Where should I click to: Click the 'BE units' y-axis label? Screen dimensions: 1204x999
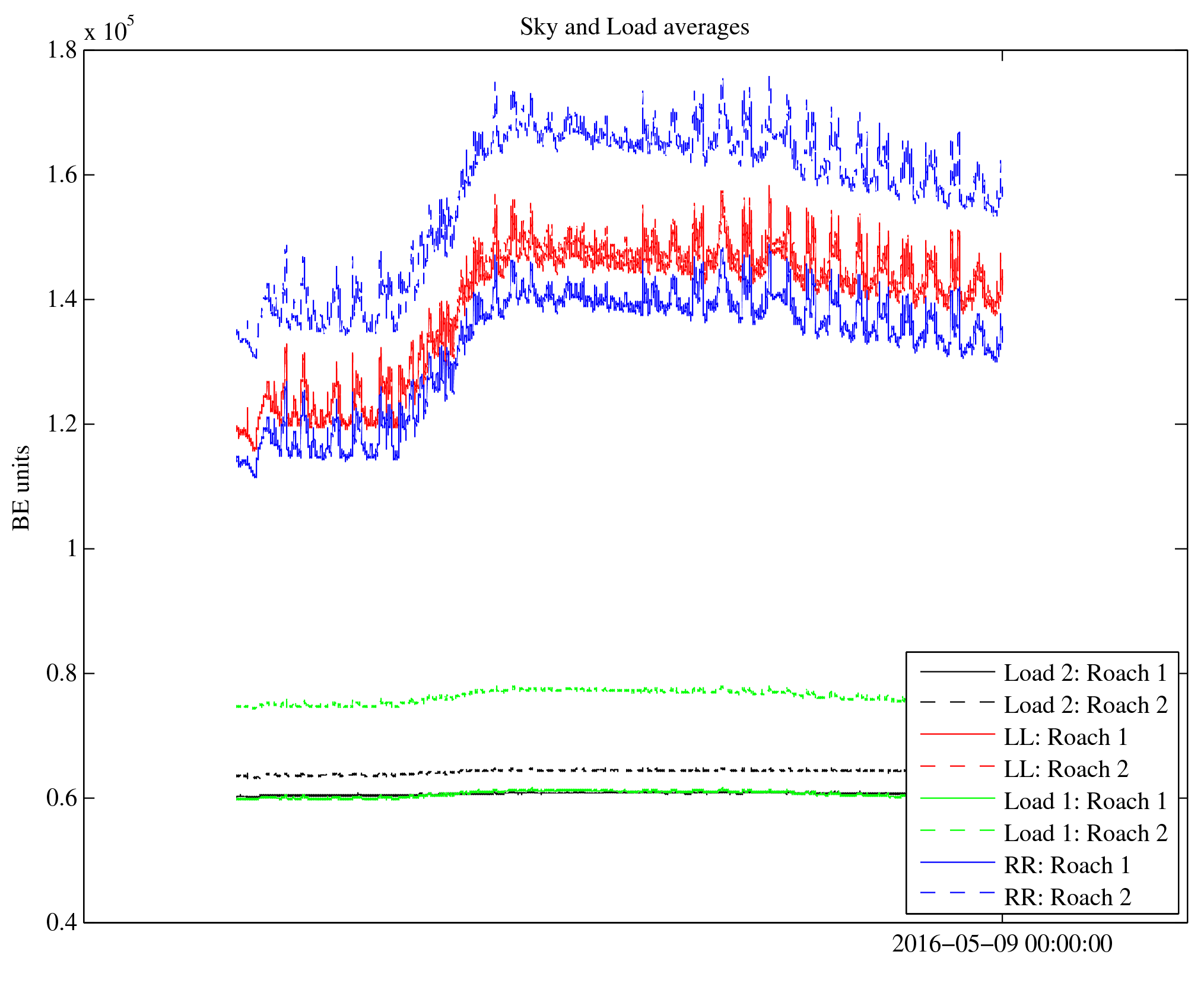pos(21,487)
